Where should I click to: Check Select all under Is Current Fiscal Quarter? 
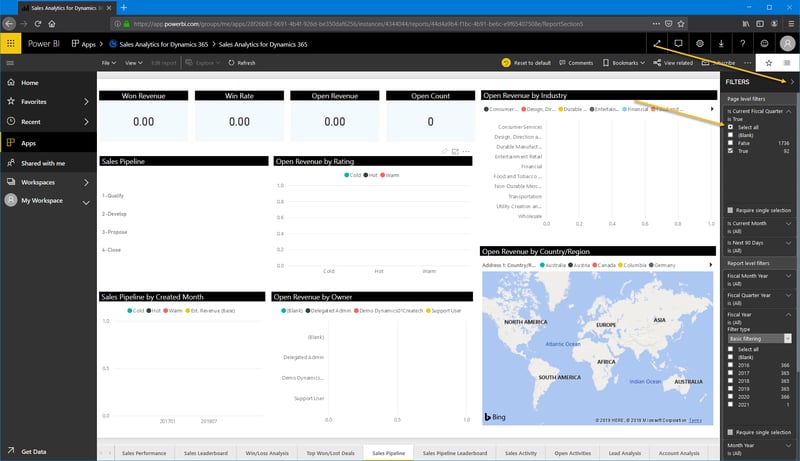(730, 127)
